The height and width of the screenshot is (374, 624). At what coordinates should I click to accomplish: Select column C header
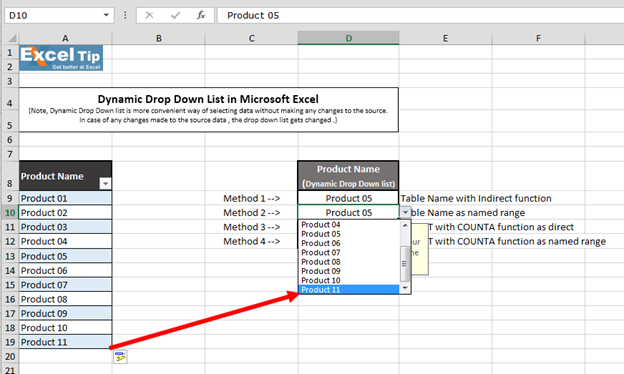(x=252, y=38)
